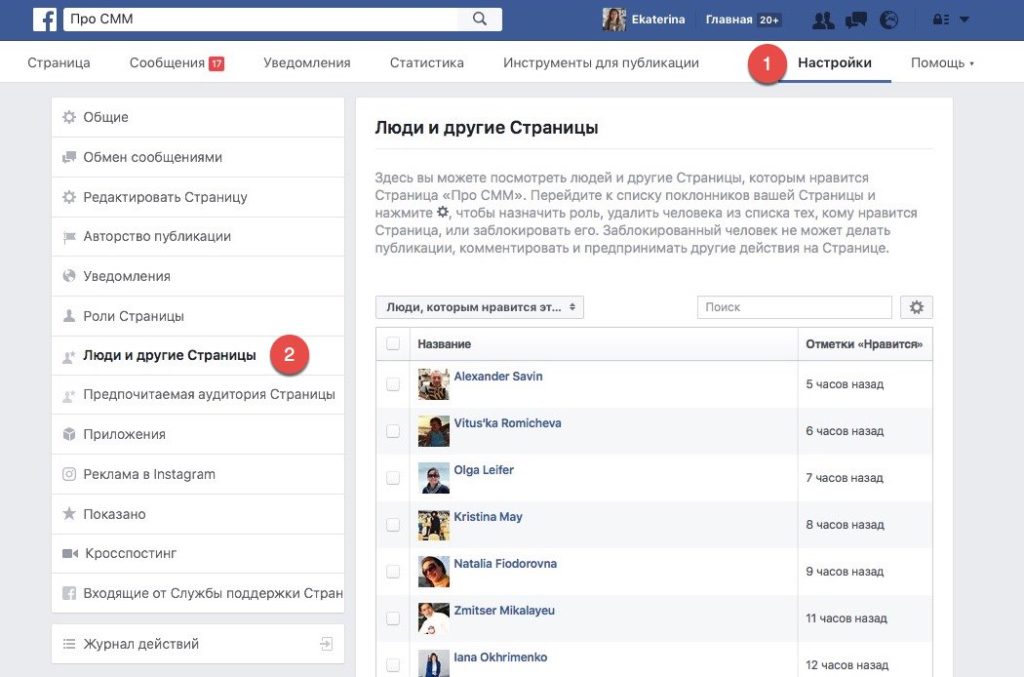Viewport: 1024px width, 677px height.
Task: Switch to the Статистика tab
Action: click(426, 62)
